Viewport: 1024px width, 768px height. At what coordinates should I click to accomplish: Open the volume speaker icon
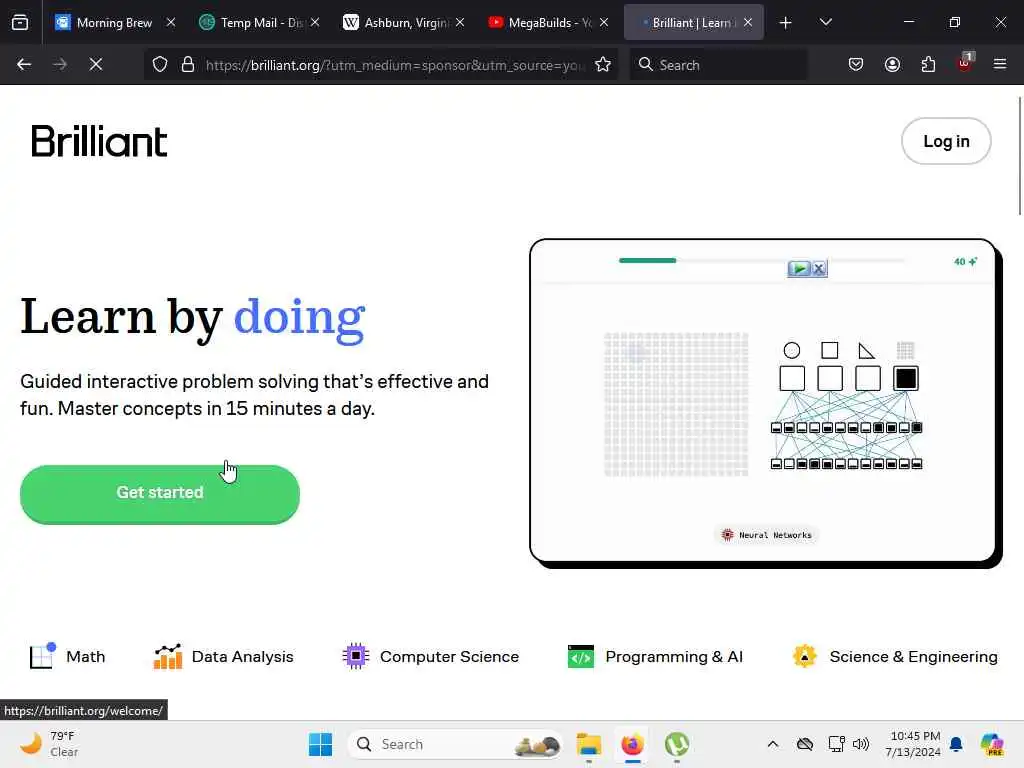(861, 744)
